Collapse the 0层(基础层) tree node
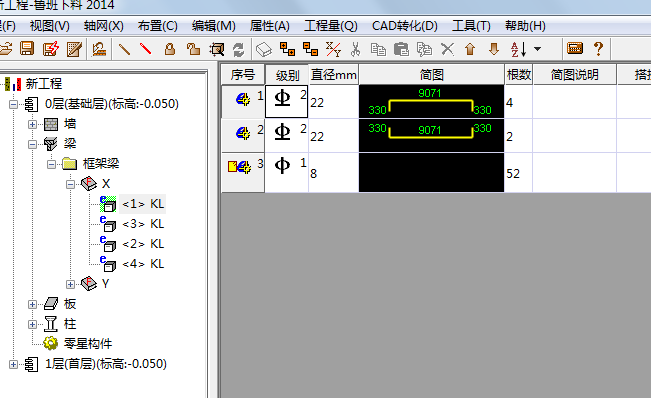651x398 pixels. (x=13, y=104)
